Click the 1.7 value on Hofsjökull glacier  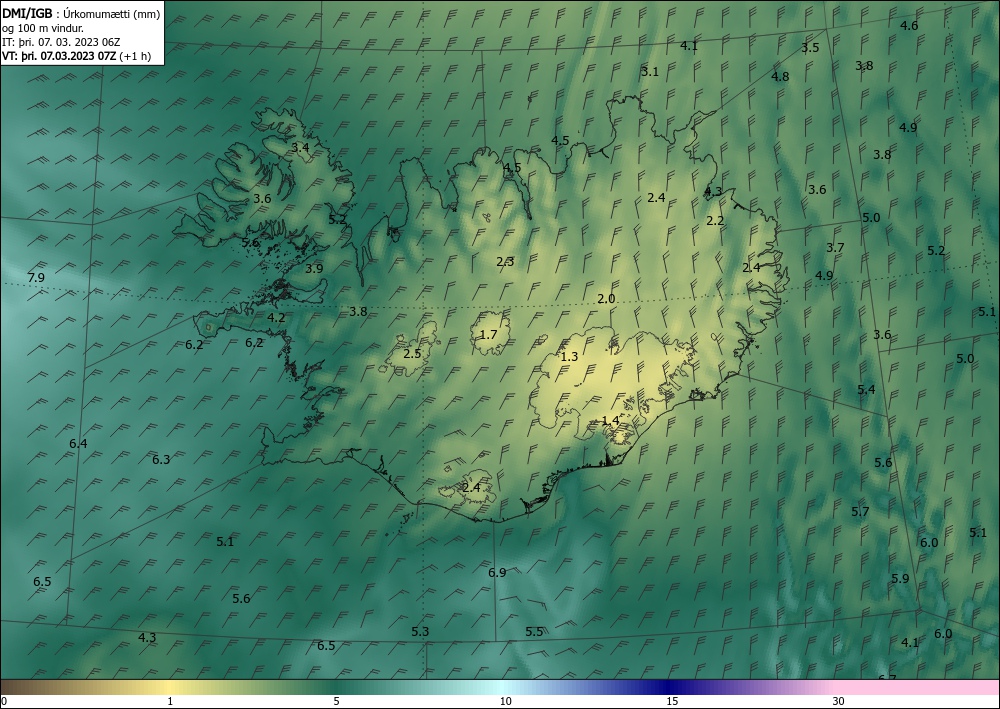(489, 334)
